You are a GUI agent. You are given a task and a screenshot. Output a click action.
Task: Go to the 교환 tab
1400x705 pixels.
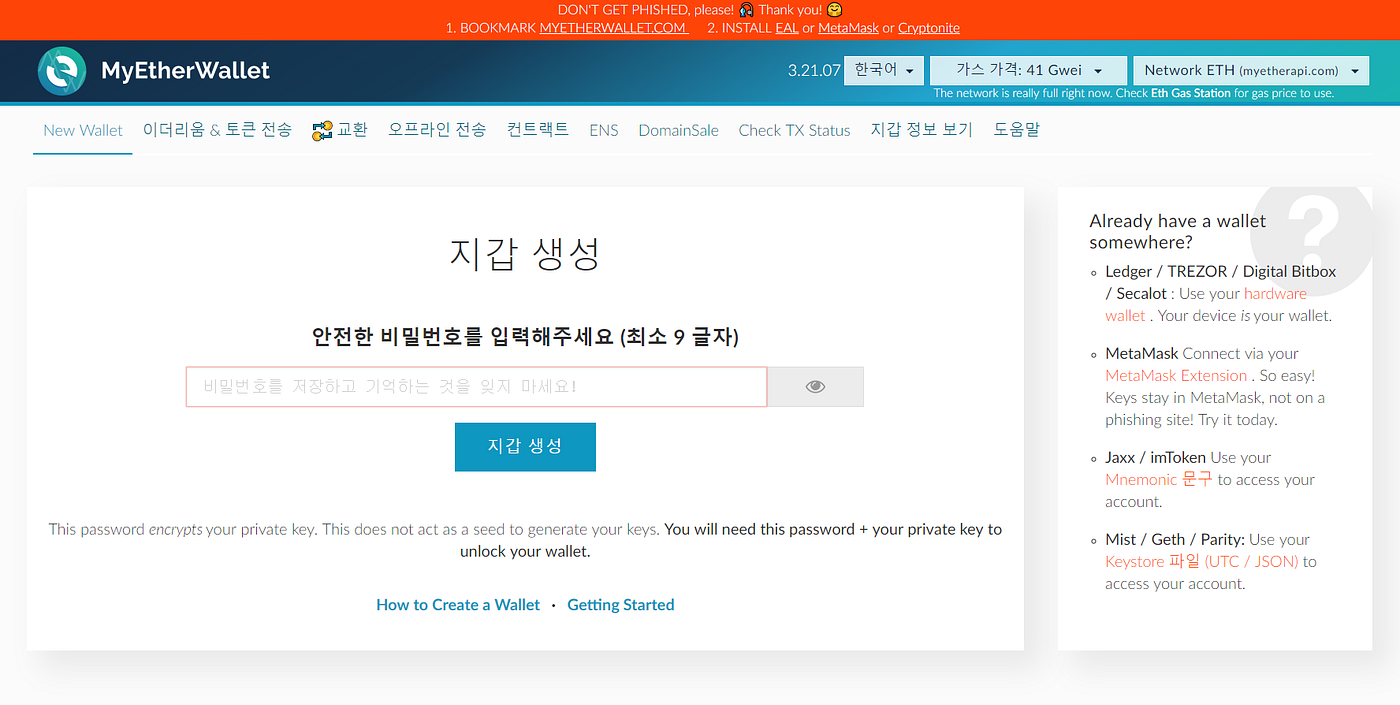click(x=352, y=130)
